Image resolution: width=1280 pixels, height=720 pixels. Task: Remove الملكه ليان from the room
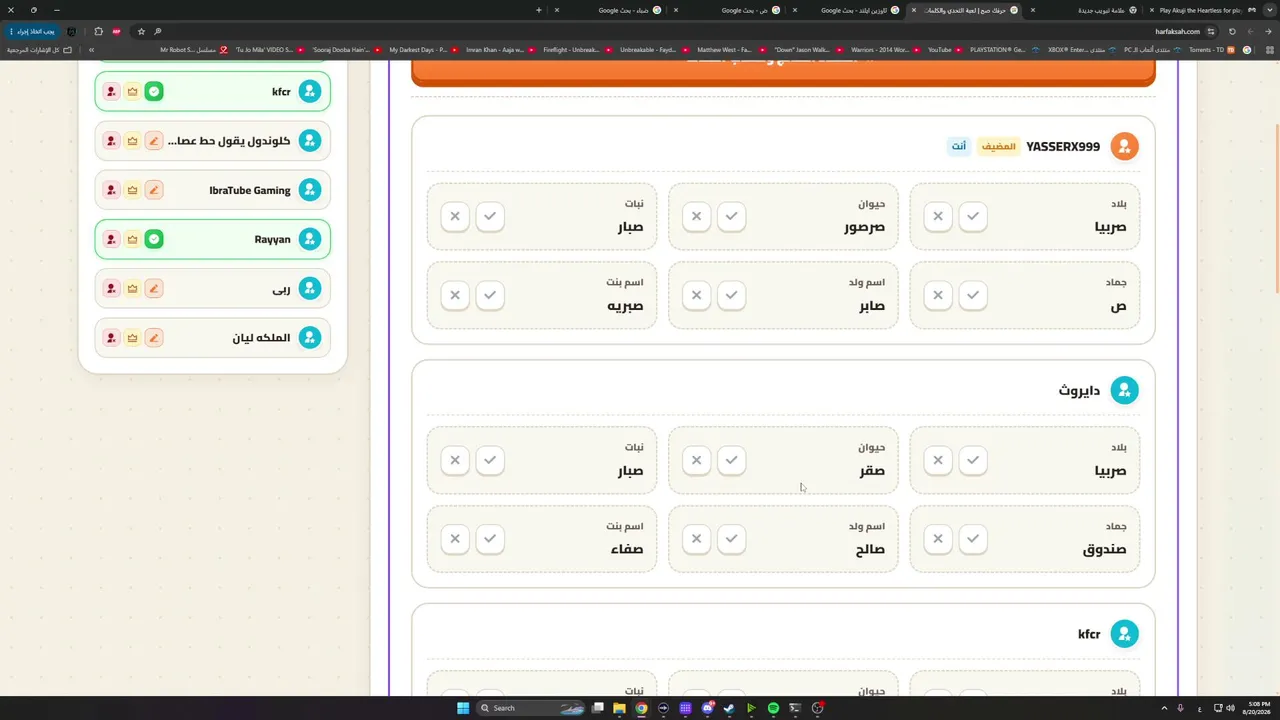(x=111, y=338)
